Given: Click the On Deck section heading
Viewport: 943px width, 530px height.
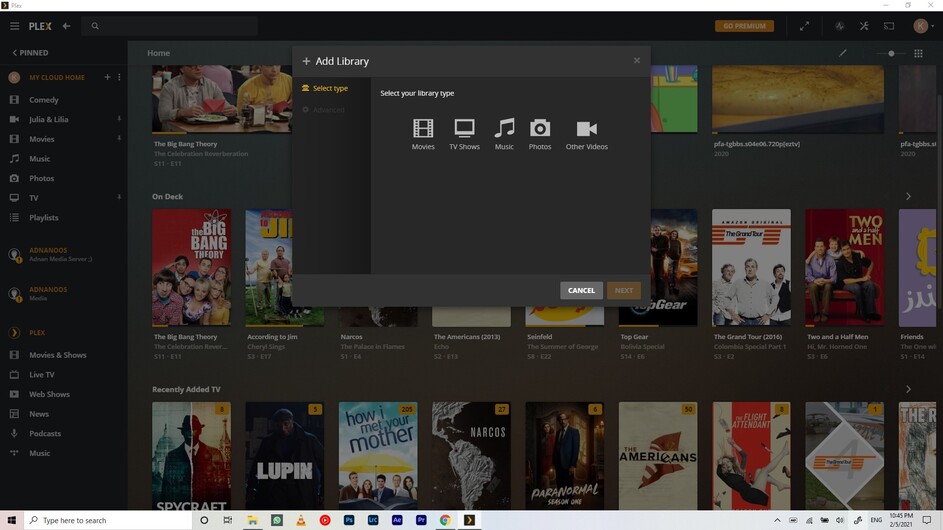Looking at the screenshot, I should click(167, 196).
